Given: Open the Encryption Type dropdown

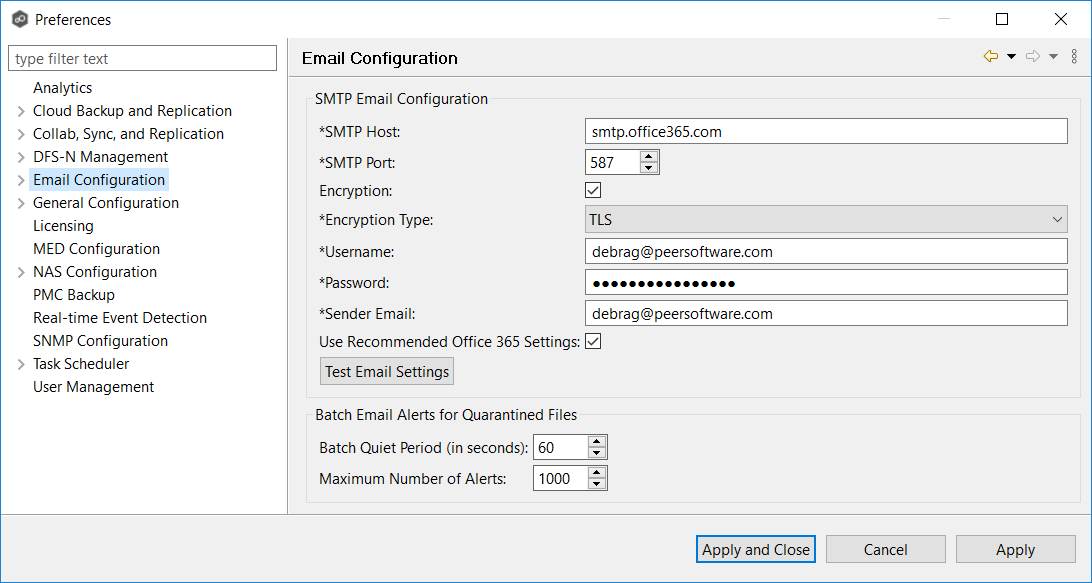Looking at the screenshot, I should (x=826, y=221).
